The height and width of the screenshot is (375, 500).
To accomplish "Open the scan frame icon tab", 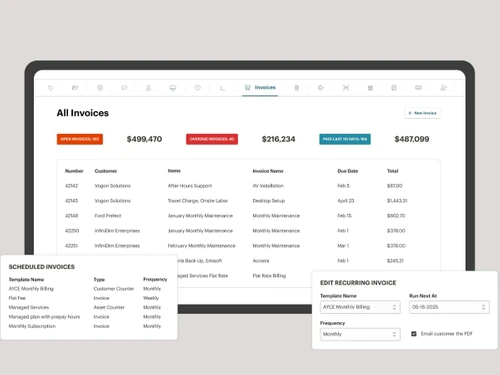I will tap(346, 88).
